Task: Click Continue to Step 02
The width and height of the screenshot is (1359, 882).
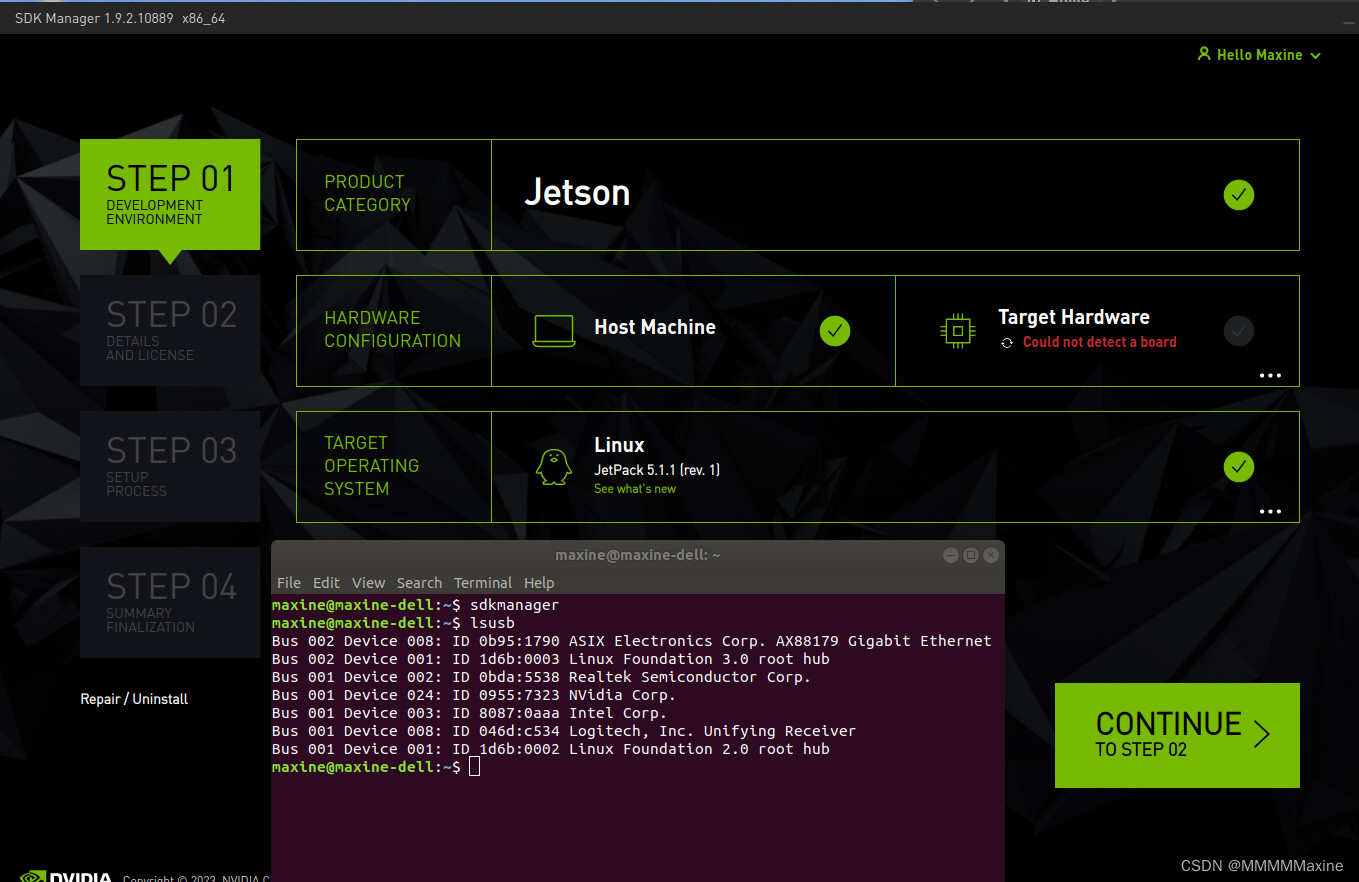Action: [x=1176, y=735]
